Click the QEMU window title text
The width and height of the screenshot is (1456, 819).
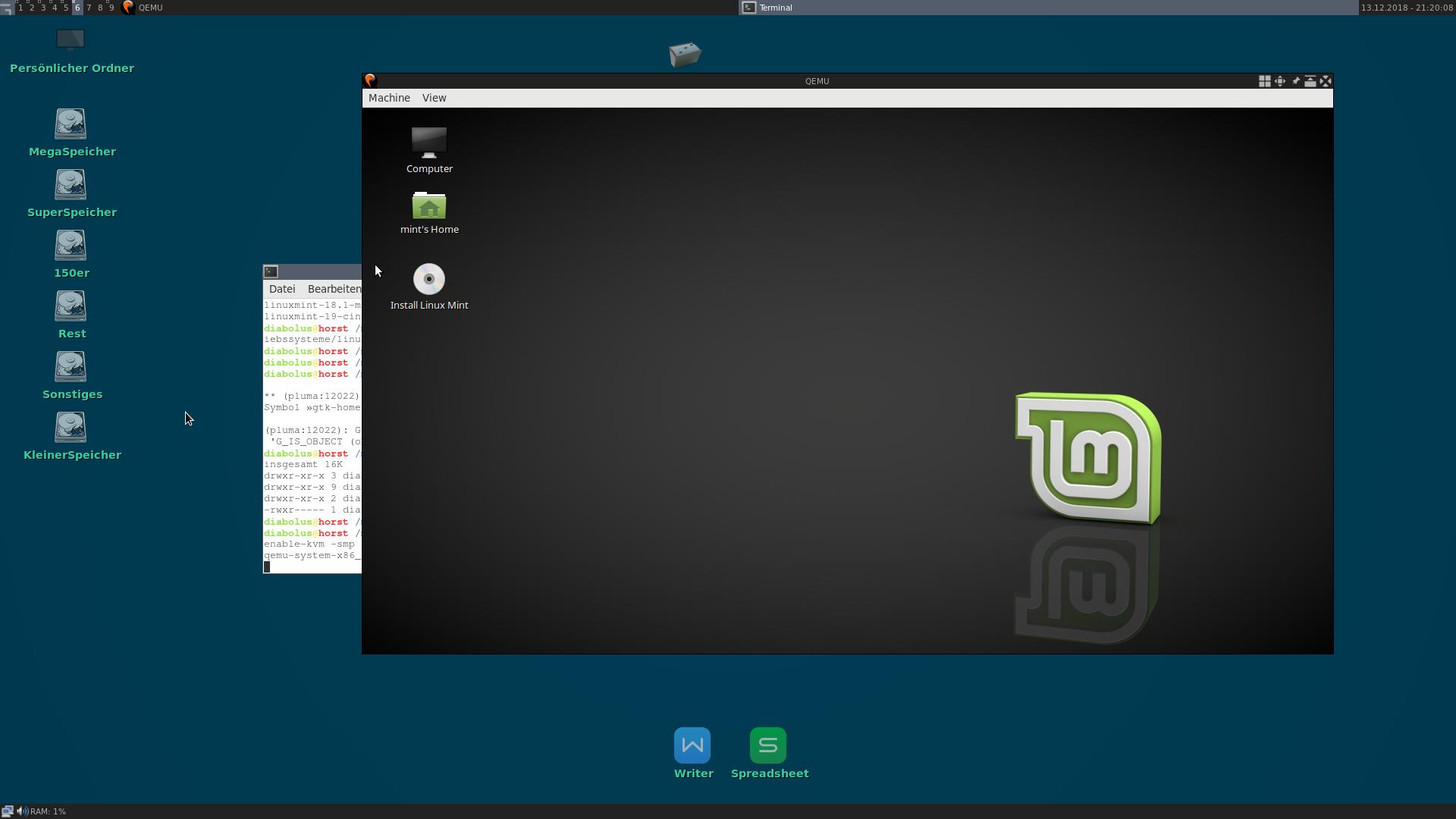pyautogui.click(x=817, y=81)
